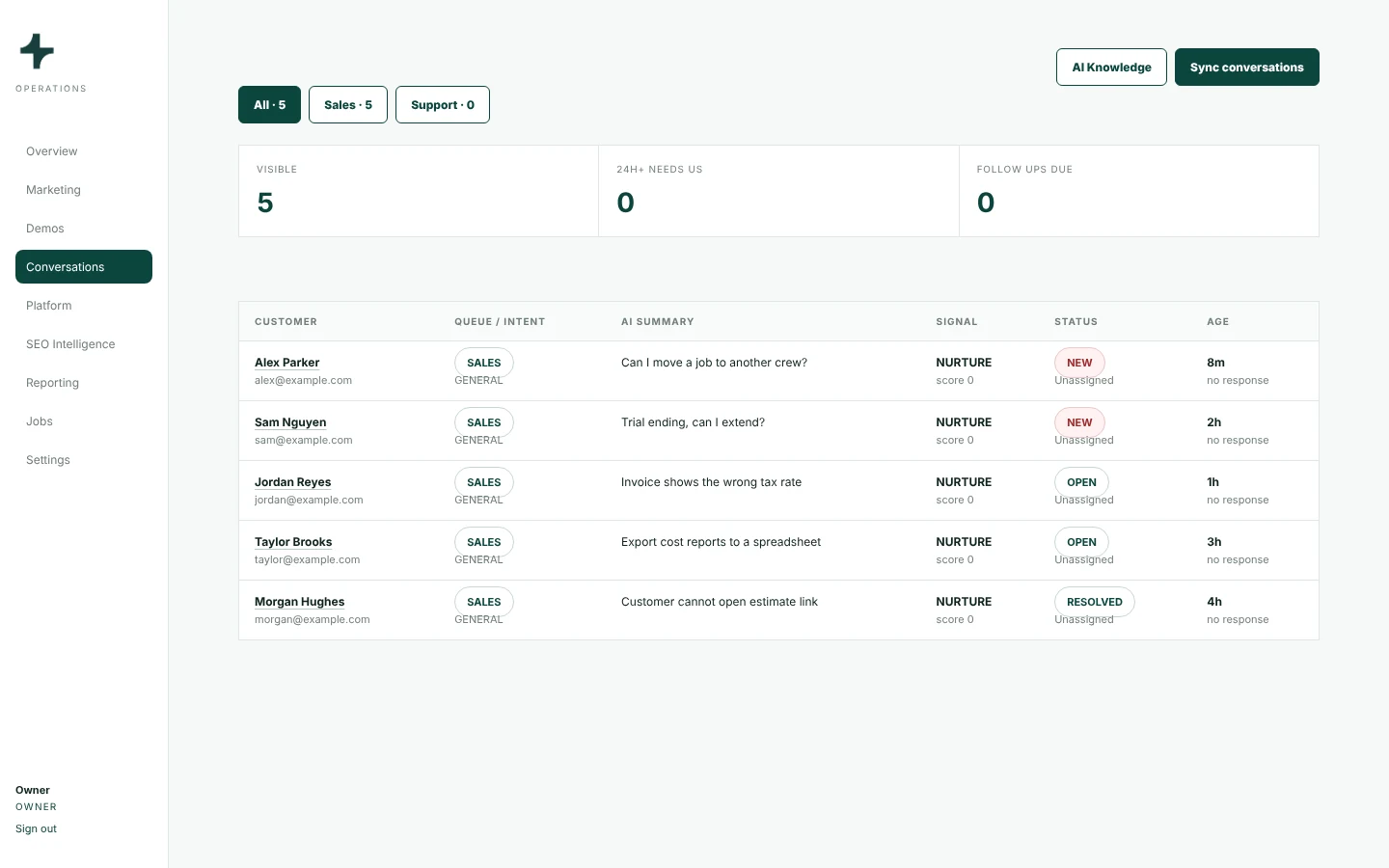
Task: Click the AGE column header
Action: click(1217, 322)
